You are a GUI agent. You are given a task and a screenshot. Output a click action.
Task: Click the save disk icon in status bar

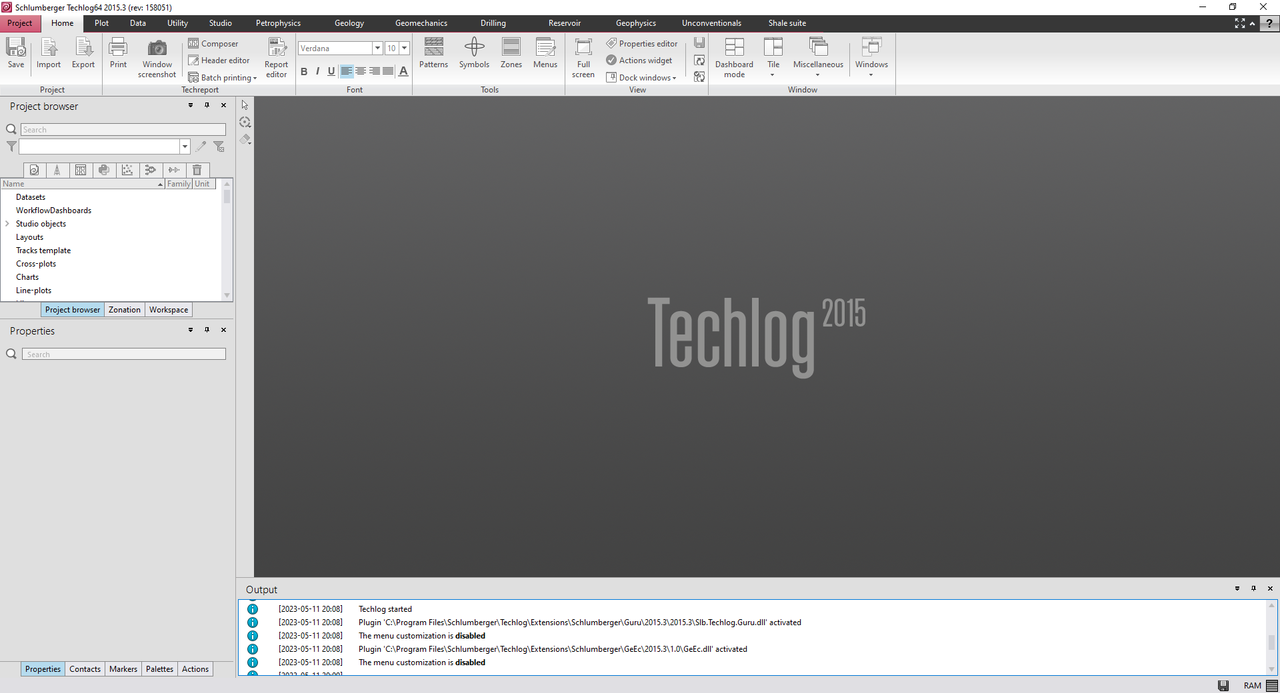pos(1223,685)
